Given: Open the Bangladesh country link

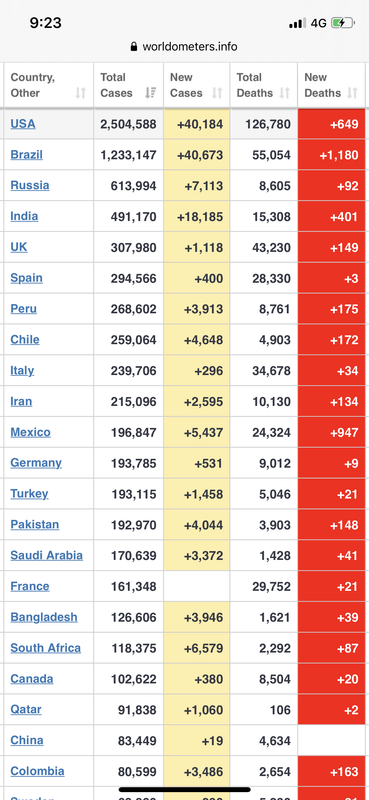Looking at the screenshot, I should coord(44,617).
